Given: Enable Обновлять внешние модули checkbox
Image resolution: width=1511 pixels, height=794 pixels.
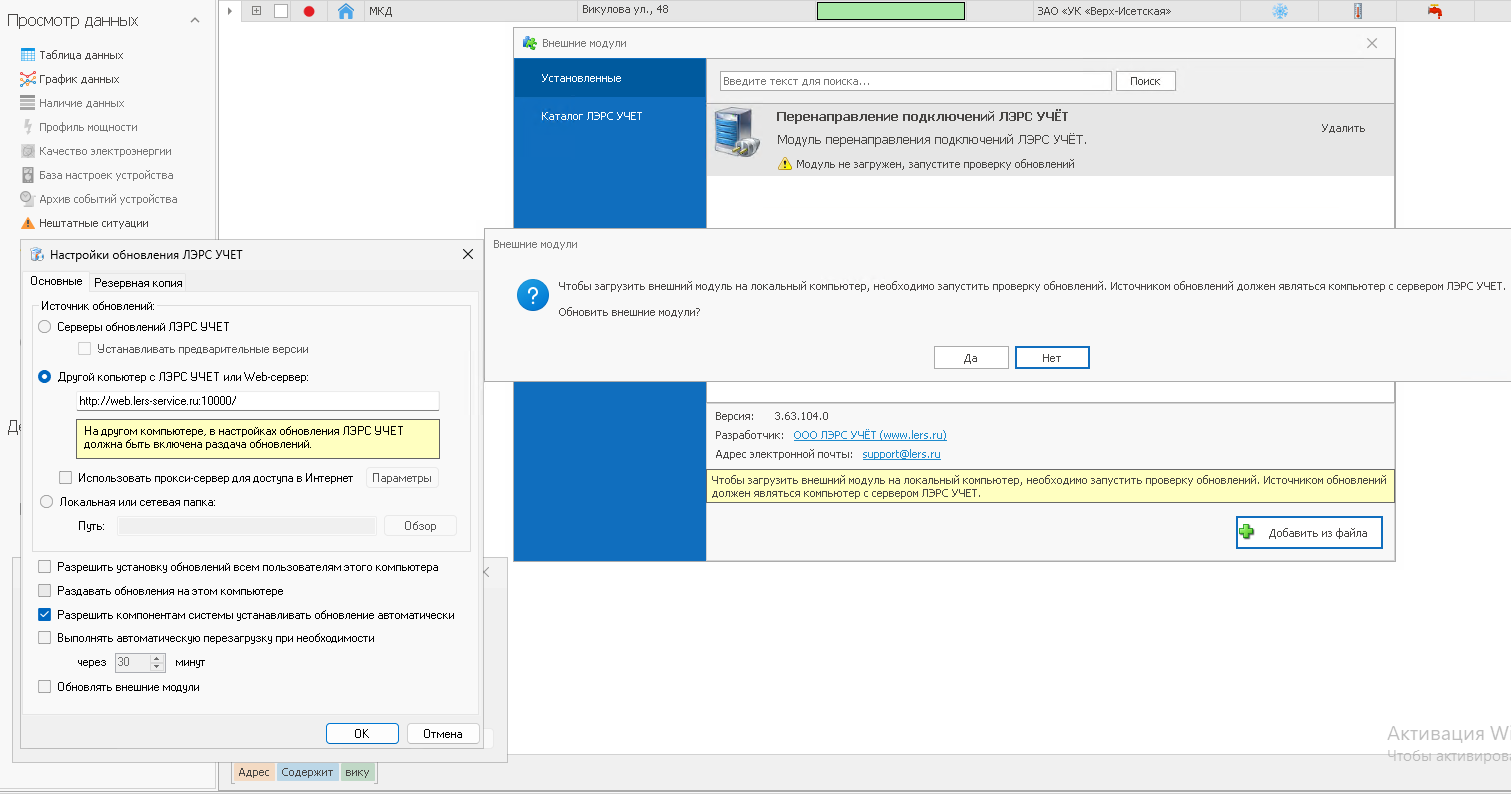Looking at the screenshot, I should point(44,687).
